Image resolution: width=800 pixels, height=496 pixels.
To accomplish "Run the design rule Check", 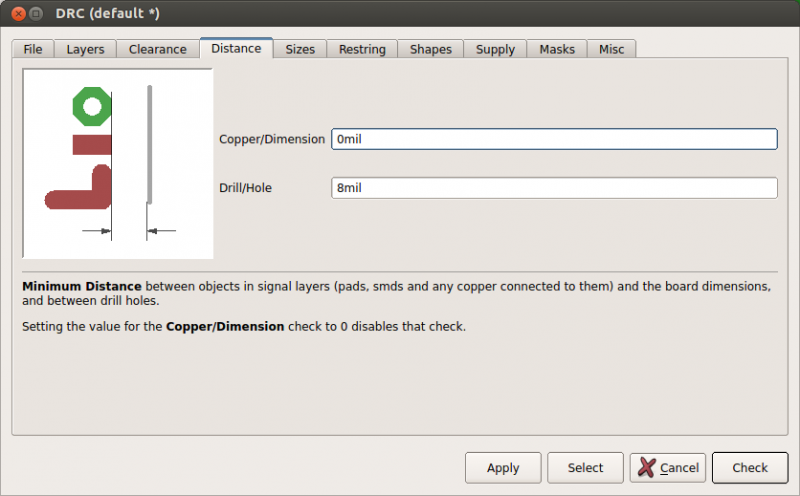I will tap(749, 467).
